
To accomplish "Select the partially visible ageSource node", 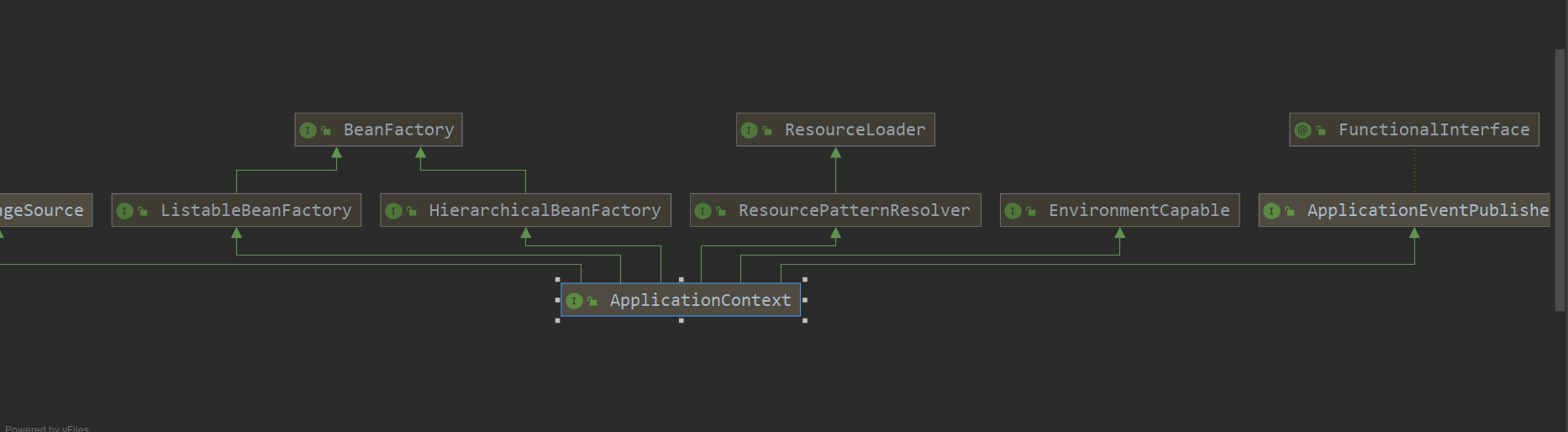I will tap(45, 210).
